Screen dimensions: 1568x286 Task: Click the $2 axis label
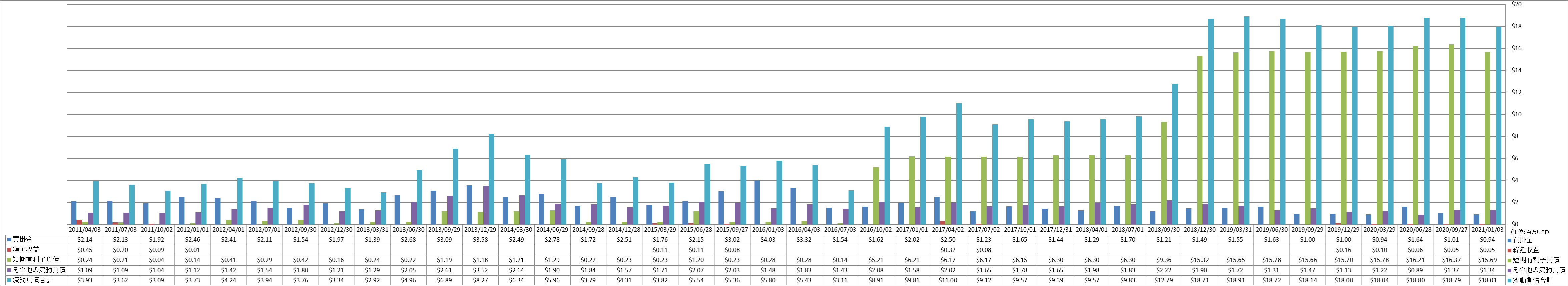point(1515,202)
